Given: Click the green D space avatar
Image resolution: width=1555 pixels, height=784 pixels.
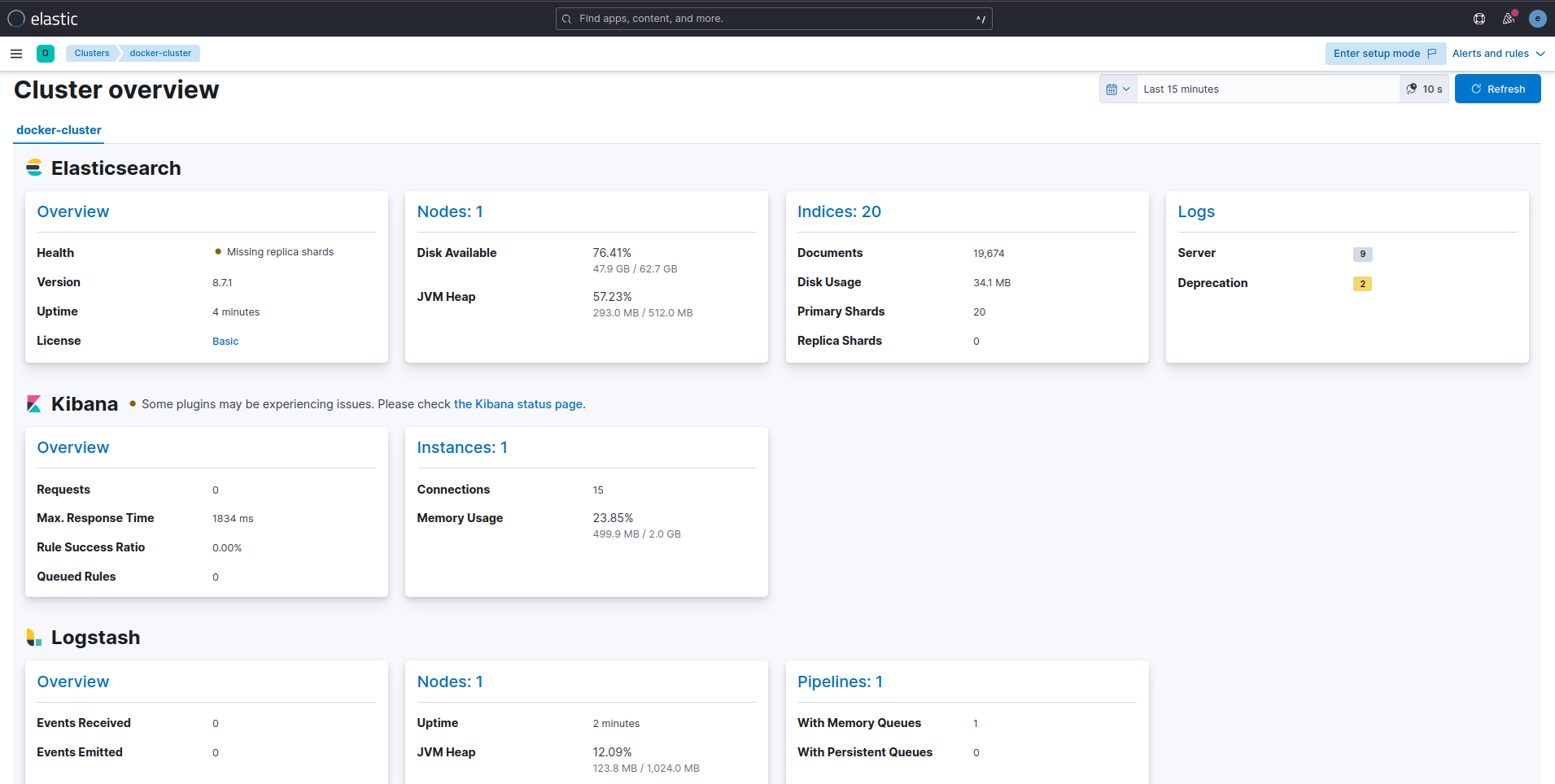Looking at the screenshot, I should pos(46,54).
